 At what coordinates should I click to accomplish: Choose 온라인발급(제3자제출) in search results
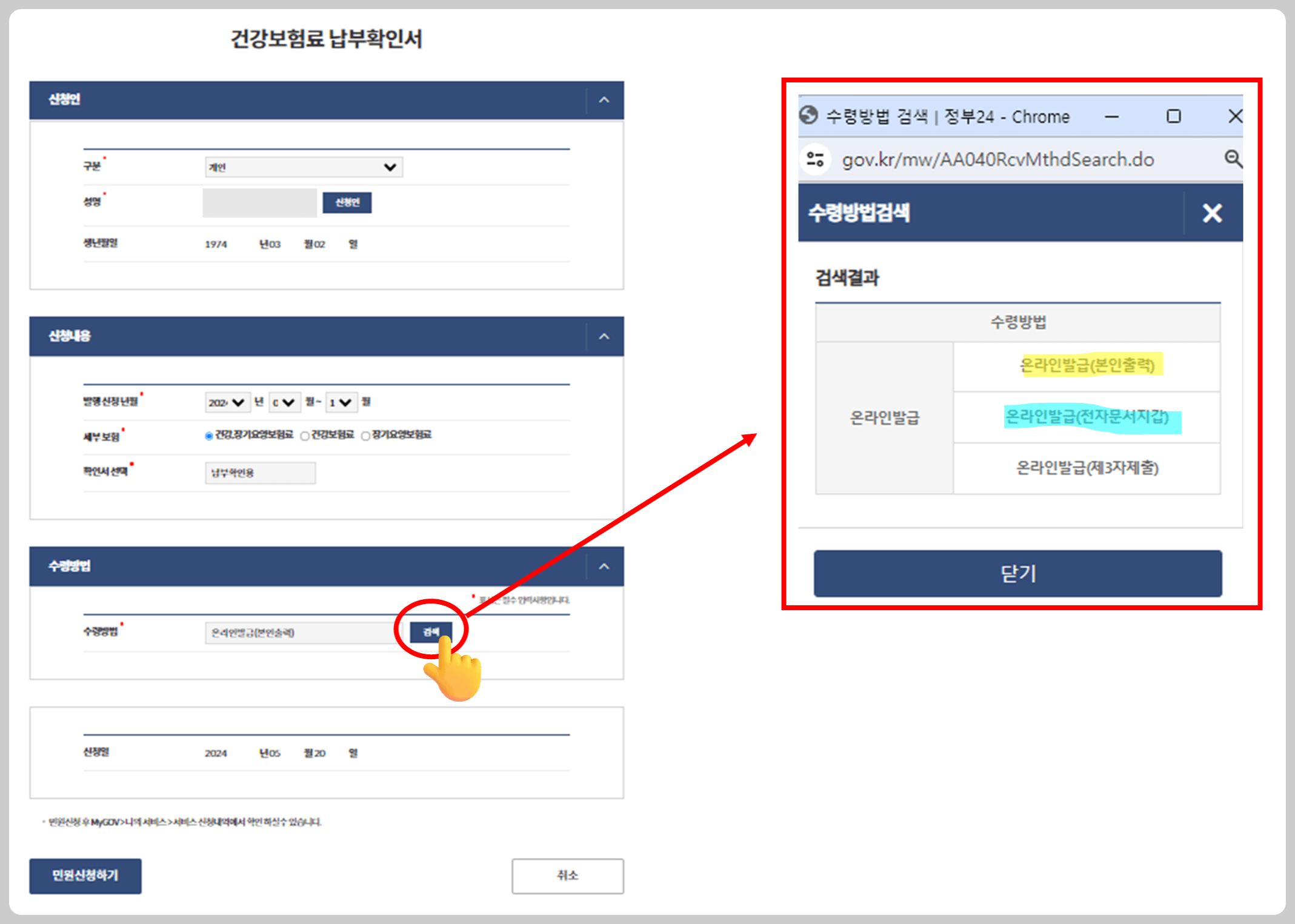point(1087,468)
